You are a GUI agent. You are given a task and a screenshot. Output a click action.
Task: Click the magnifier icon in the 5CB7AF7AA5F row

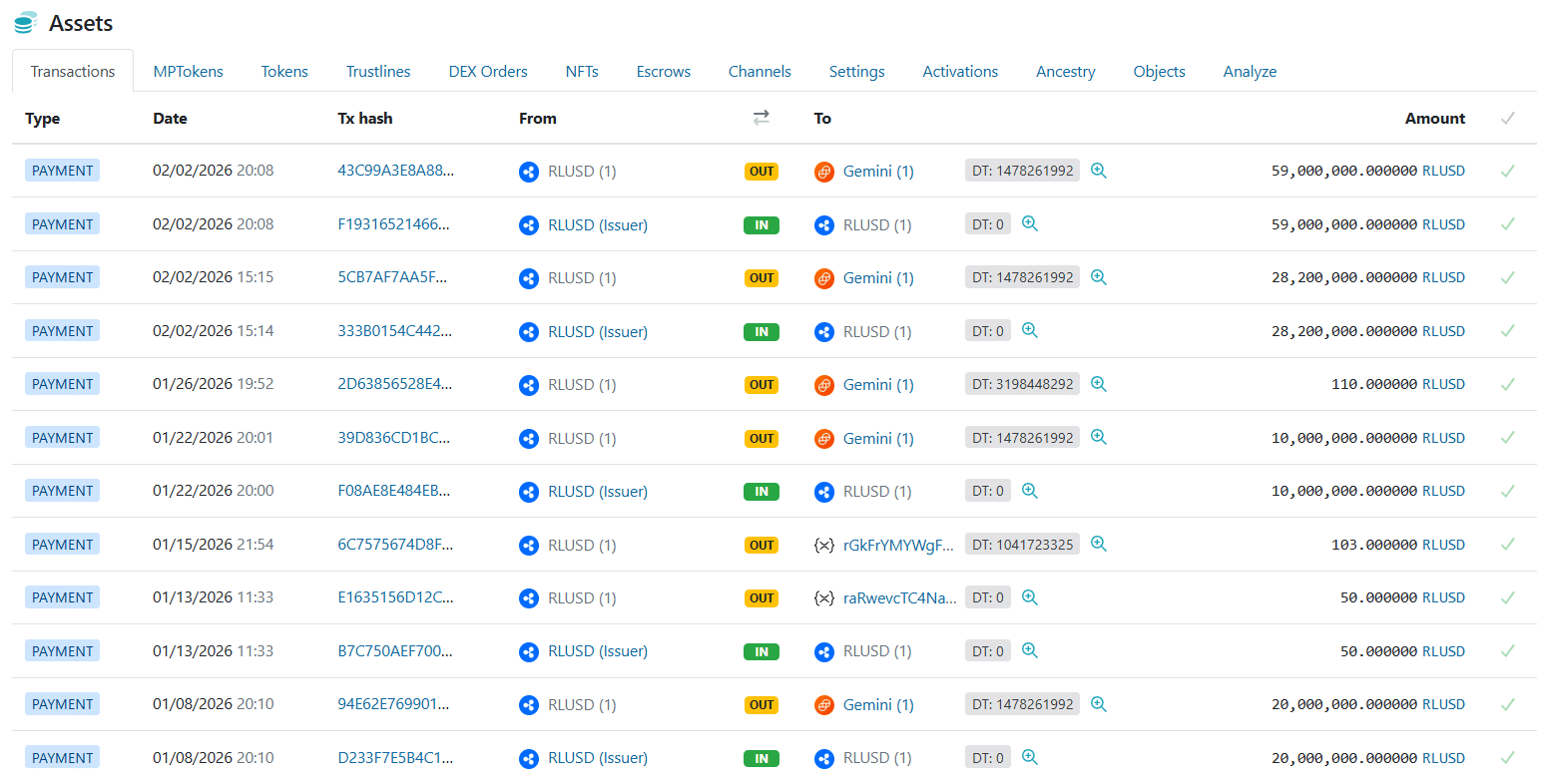tap(1098, 277)
